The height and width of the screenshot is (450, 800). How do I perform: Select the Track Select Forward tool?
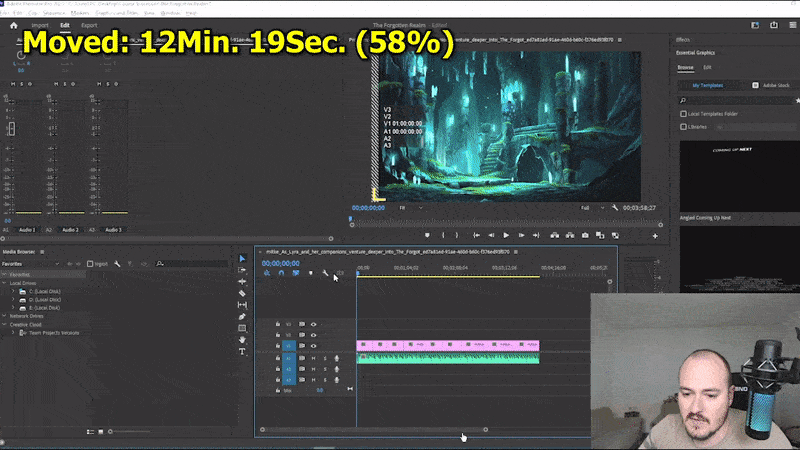242,270
